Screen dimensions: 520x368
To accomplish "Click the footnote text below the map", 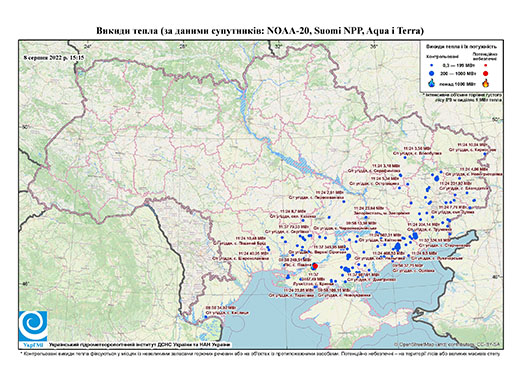I will coord(260,353).
